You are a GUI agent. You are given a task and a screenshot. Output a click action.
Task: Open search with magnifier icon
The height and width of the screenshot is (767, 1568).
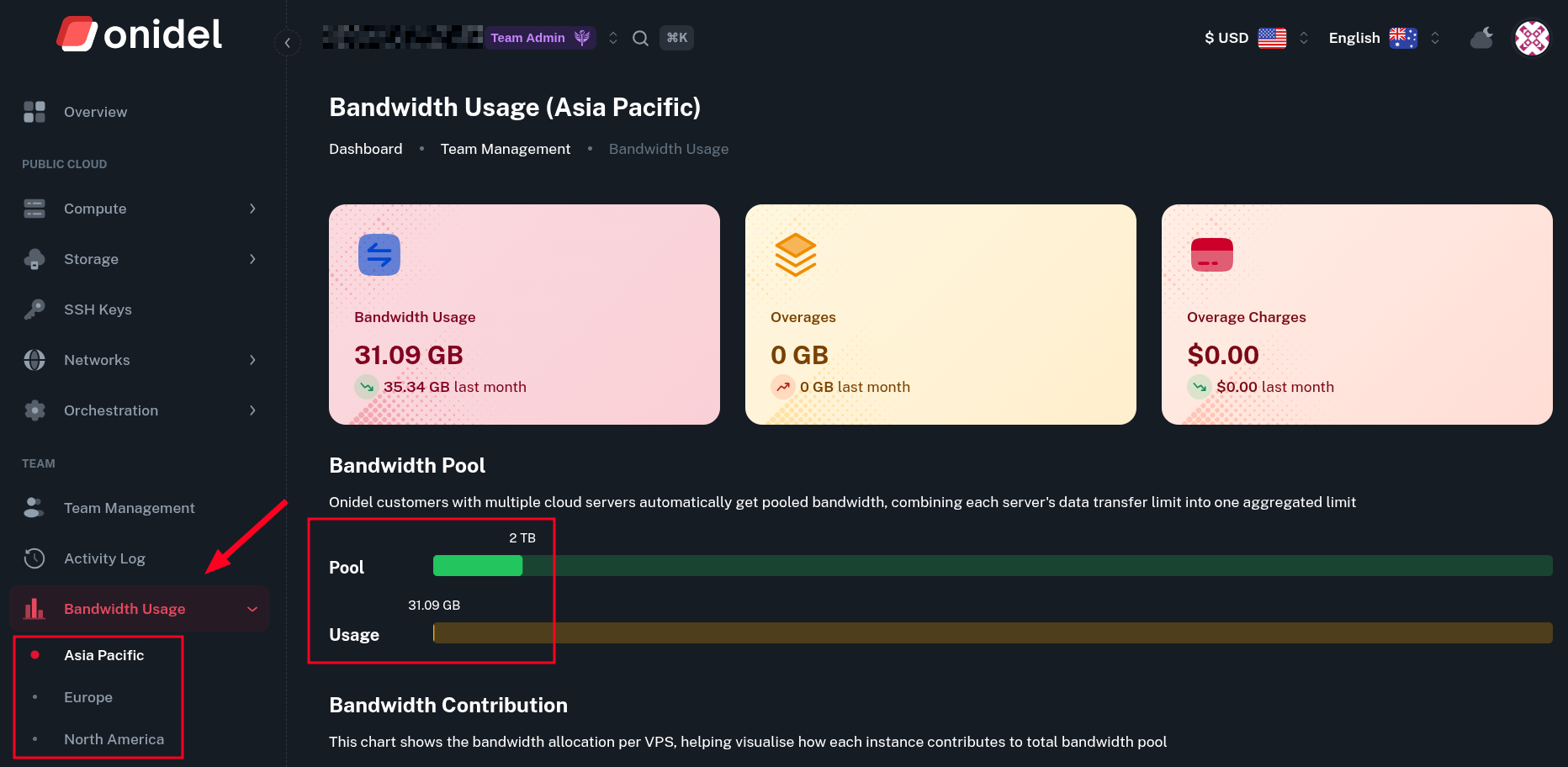[x=640, y=38]
